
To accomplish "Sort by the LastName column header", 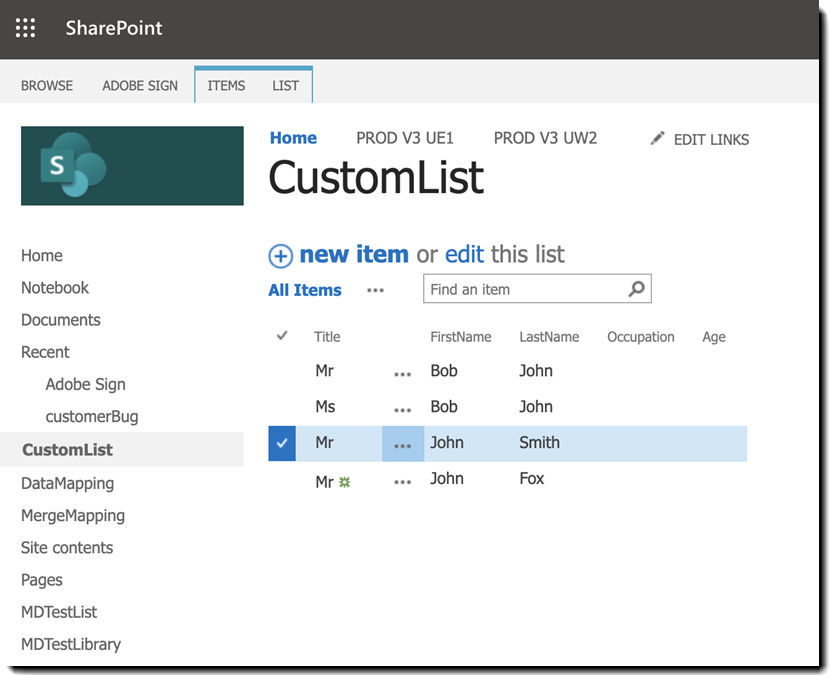I will 549,337.
